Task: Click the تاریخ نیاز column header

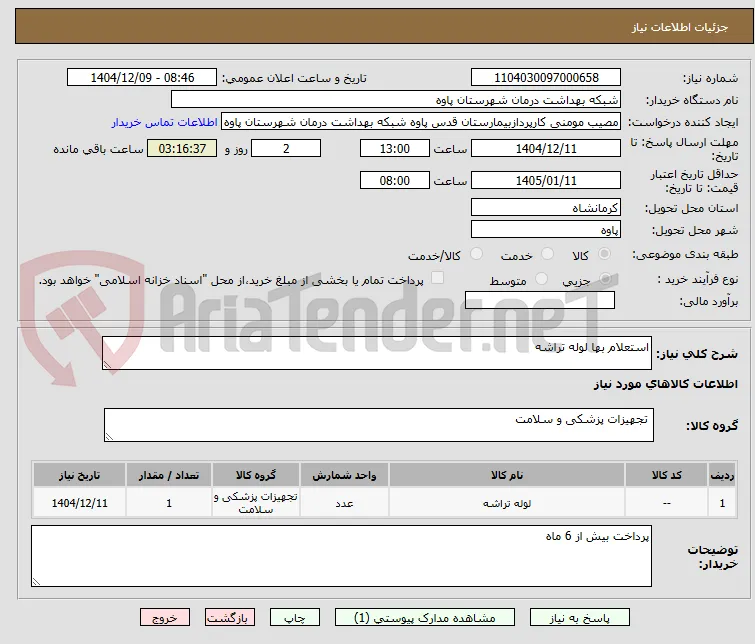Action: tap(79, 475)
